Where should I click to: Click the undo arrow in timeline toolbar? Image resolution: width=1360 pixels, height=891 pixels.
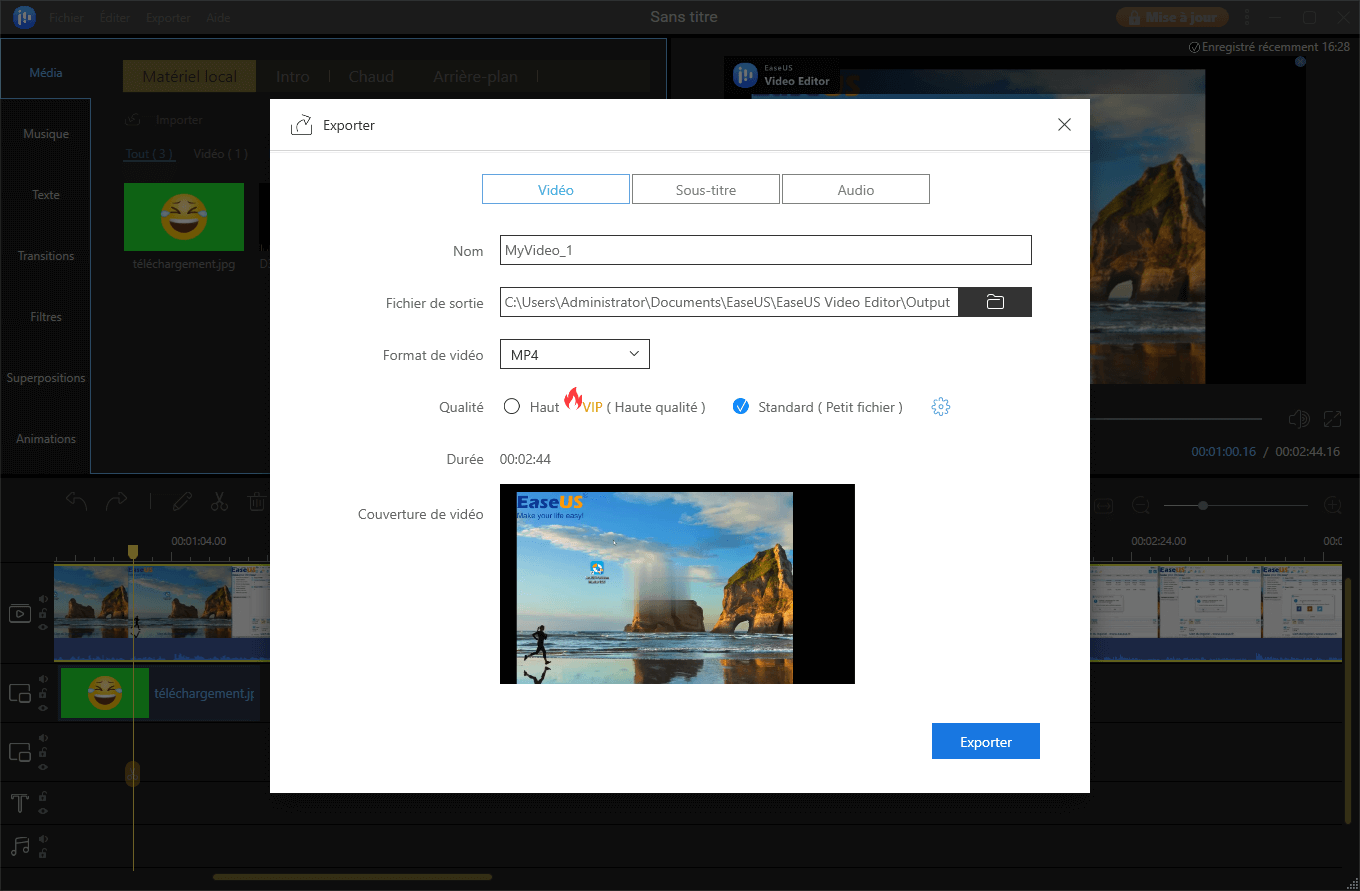click(x=77, y=501)
